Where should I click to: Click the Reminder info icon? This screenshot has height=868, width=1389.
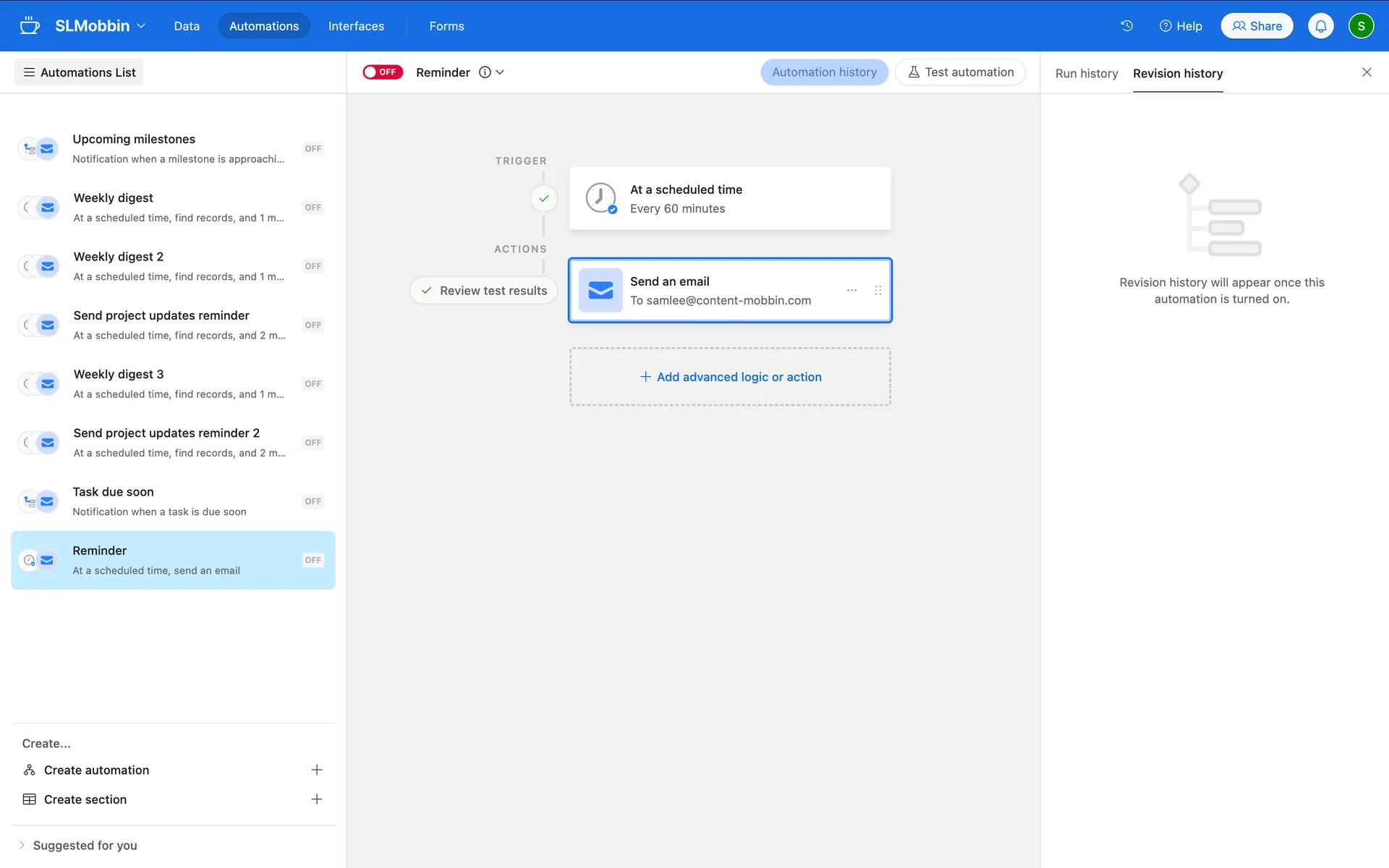pyautogui.click(x=485, y=72)
